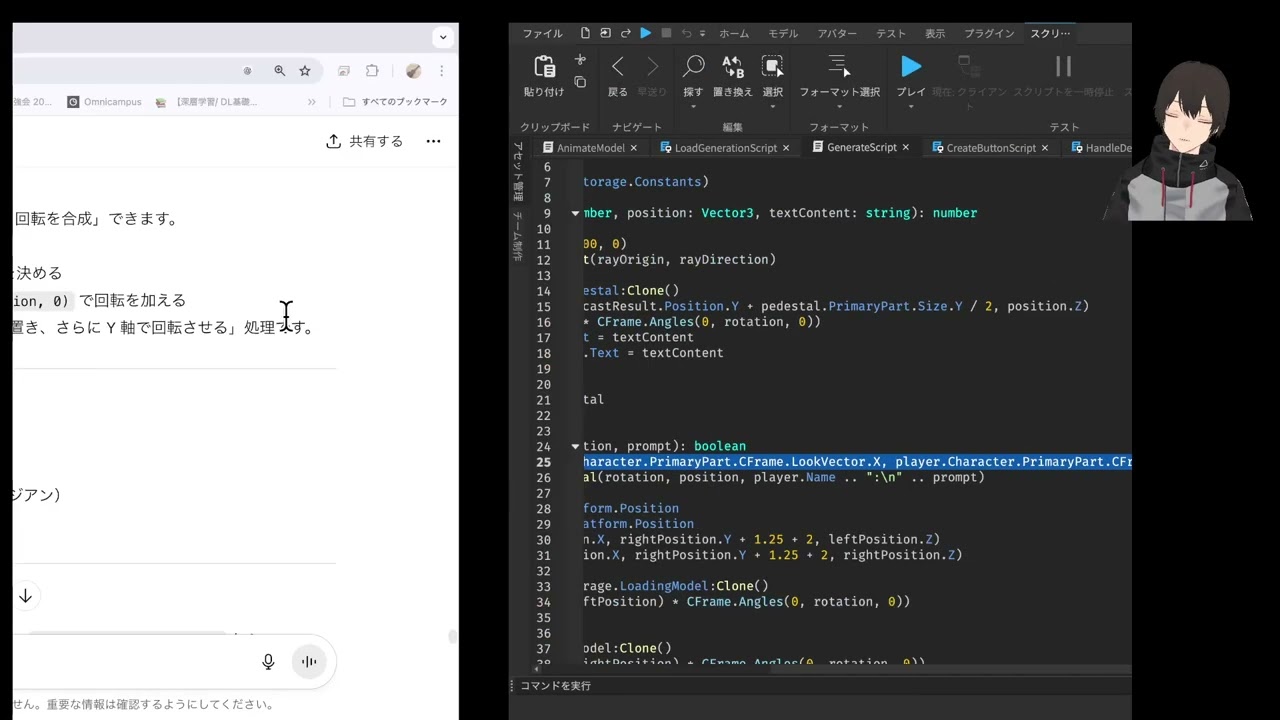Switch to the 表示 ribbon tab

[935, 33]
